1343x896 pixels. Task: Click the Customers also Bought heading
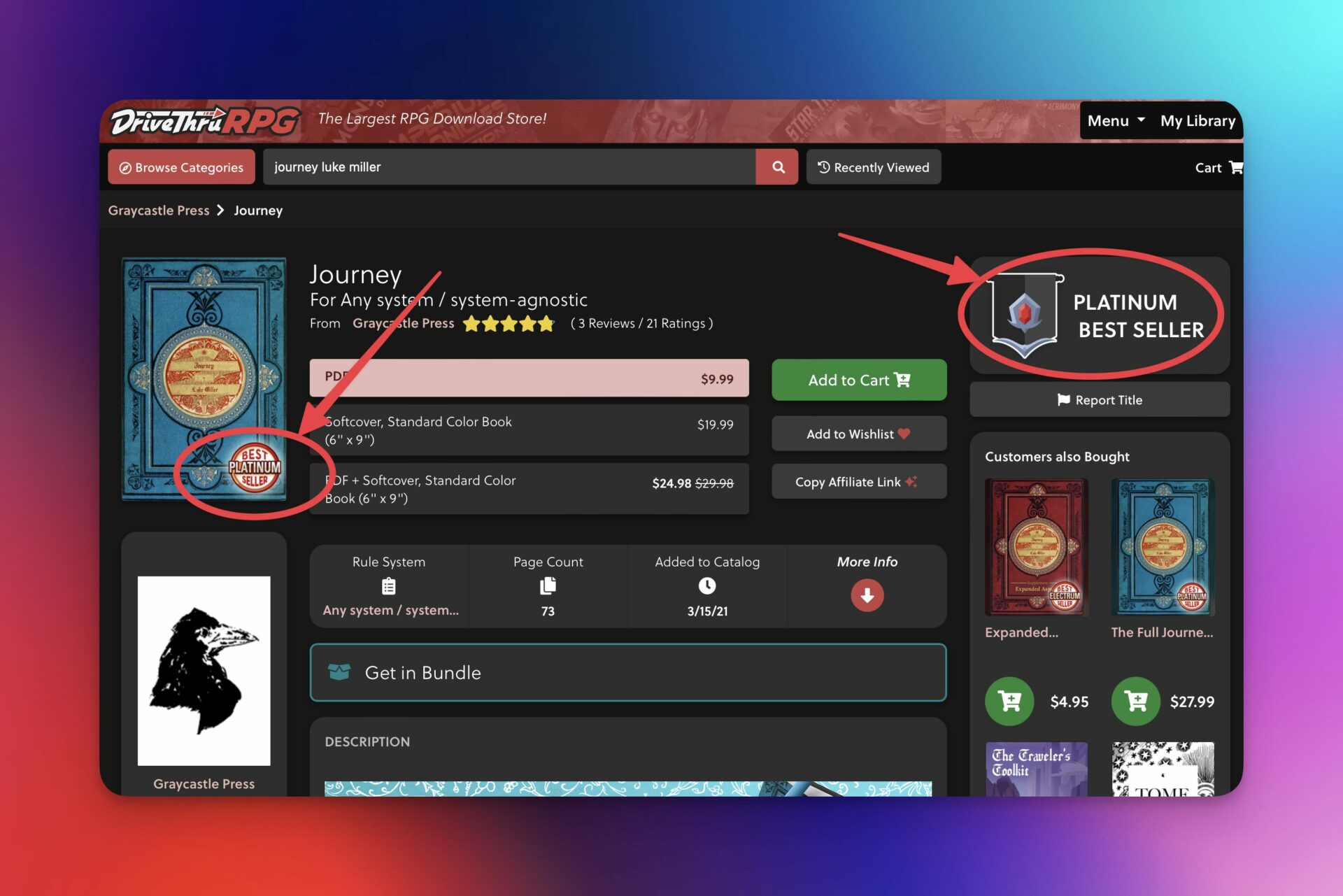pos(1057,457)
